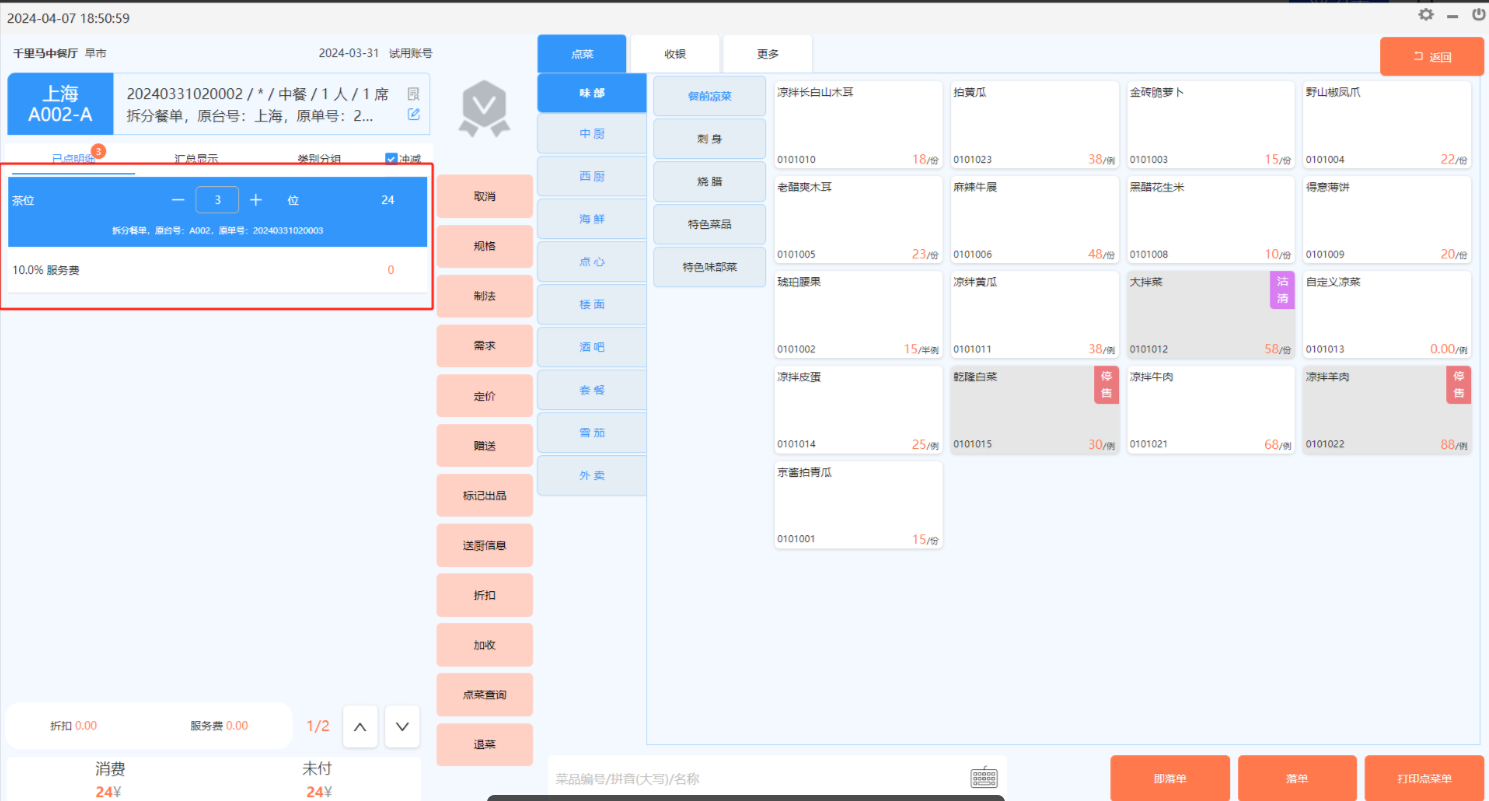Open the 更多 tab
The image size is (1489, 801).
(767, 54)
